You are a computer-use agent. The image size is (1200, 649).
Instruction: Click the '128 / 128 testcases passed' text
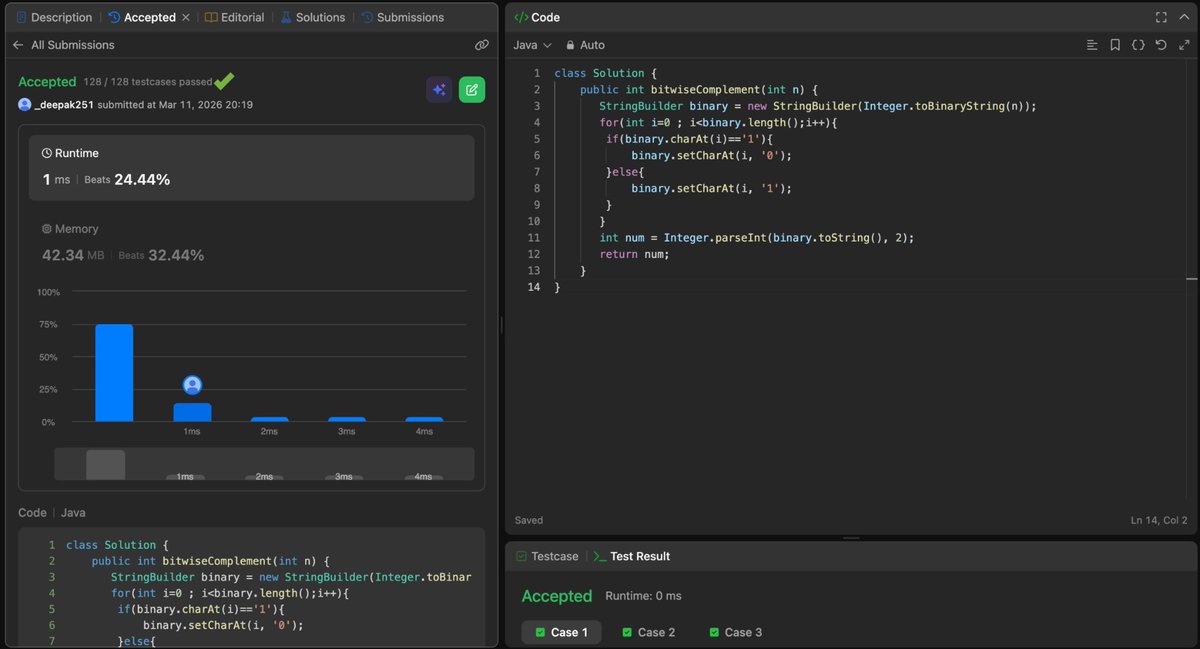148,82
